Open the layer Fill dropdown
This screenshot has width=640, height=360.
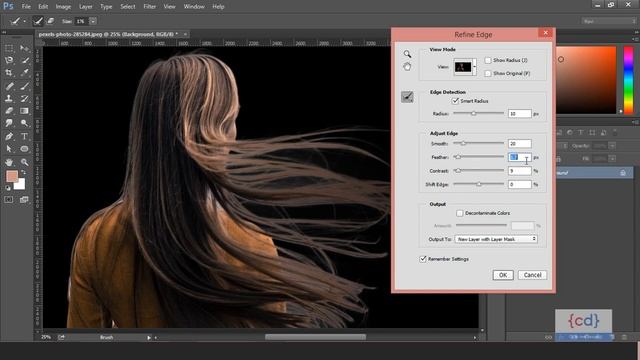(x=612, y=159)
